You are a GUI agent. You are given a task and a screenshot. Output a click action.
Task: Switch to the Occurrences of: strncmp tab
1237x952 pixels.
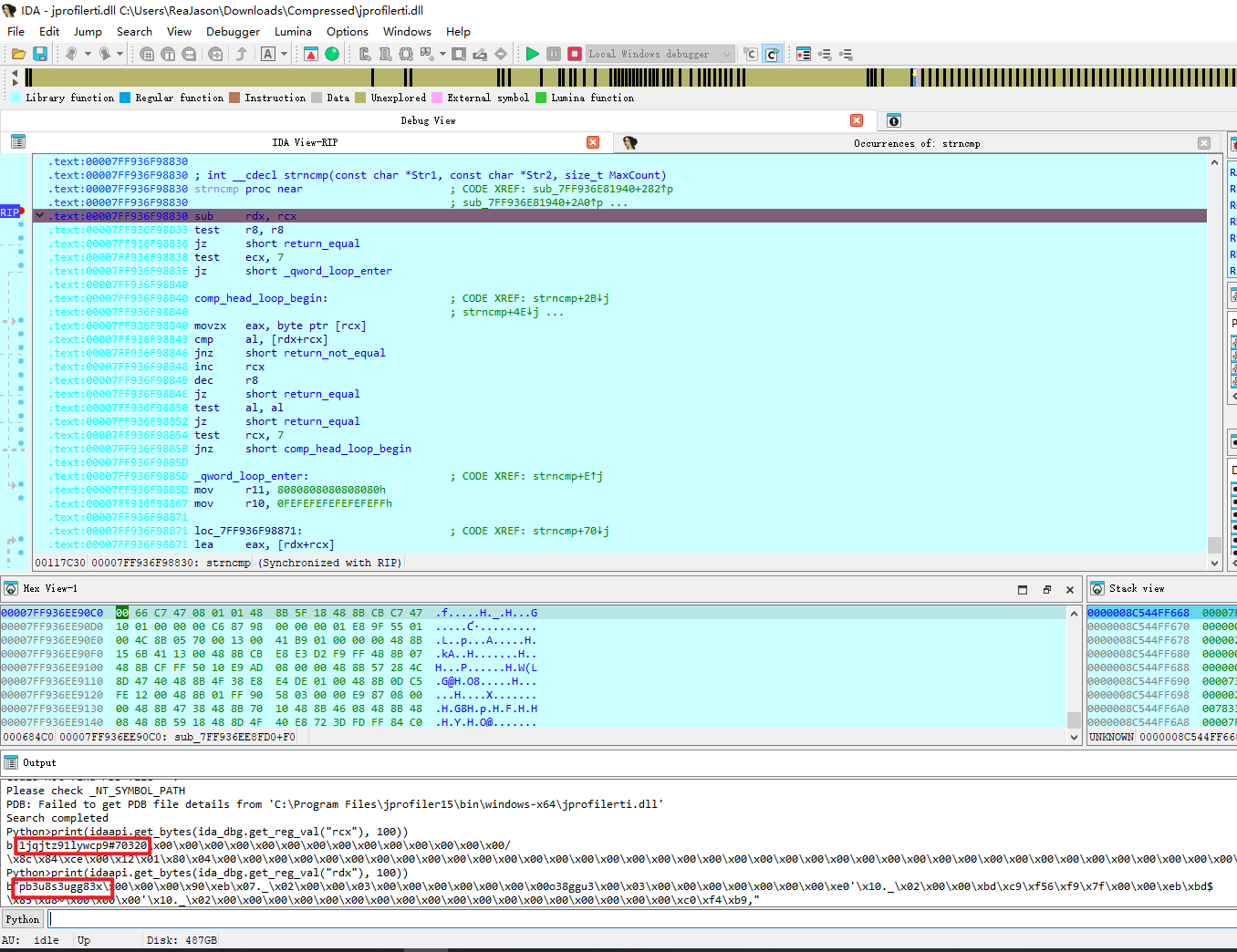(x=916, y=143)
